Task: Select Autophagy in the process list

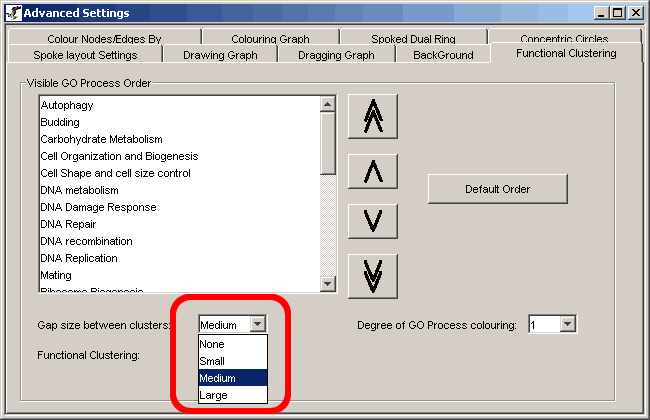Action: [65, 105]
